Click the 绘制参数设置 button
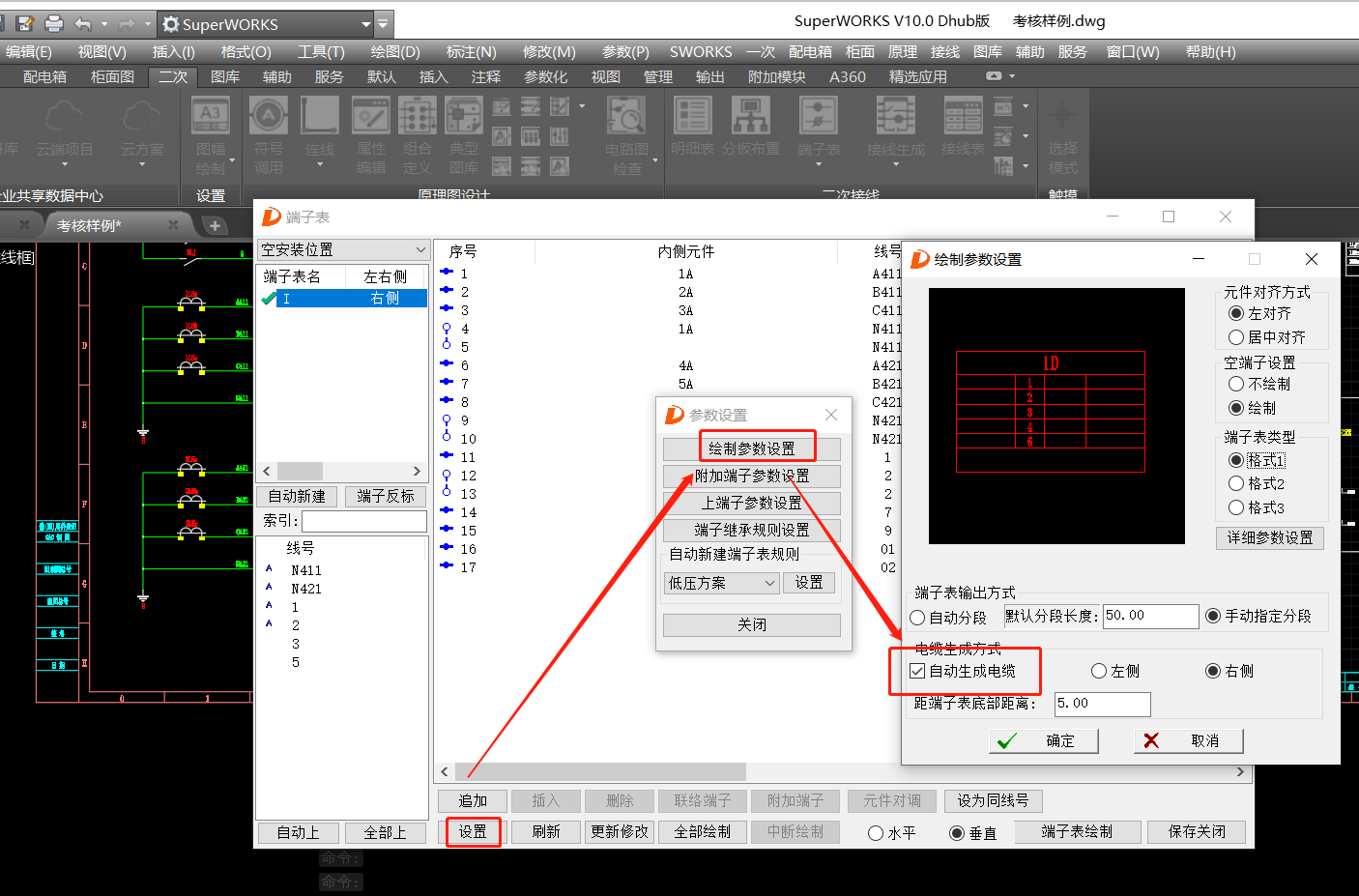1359x896 pixels. click(752, 448)
